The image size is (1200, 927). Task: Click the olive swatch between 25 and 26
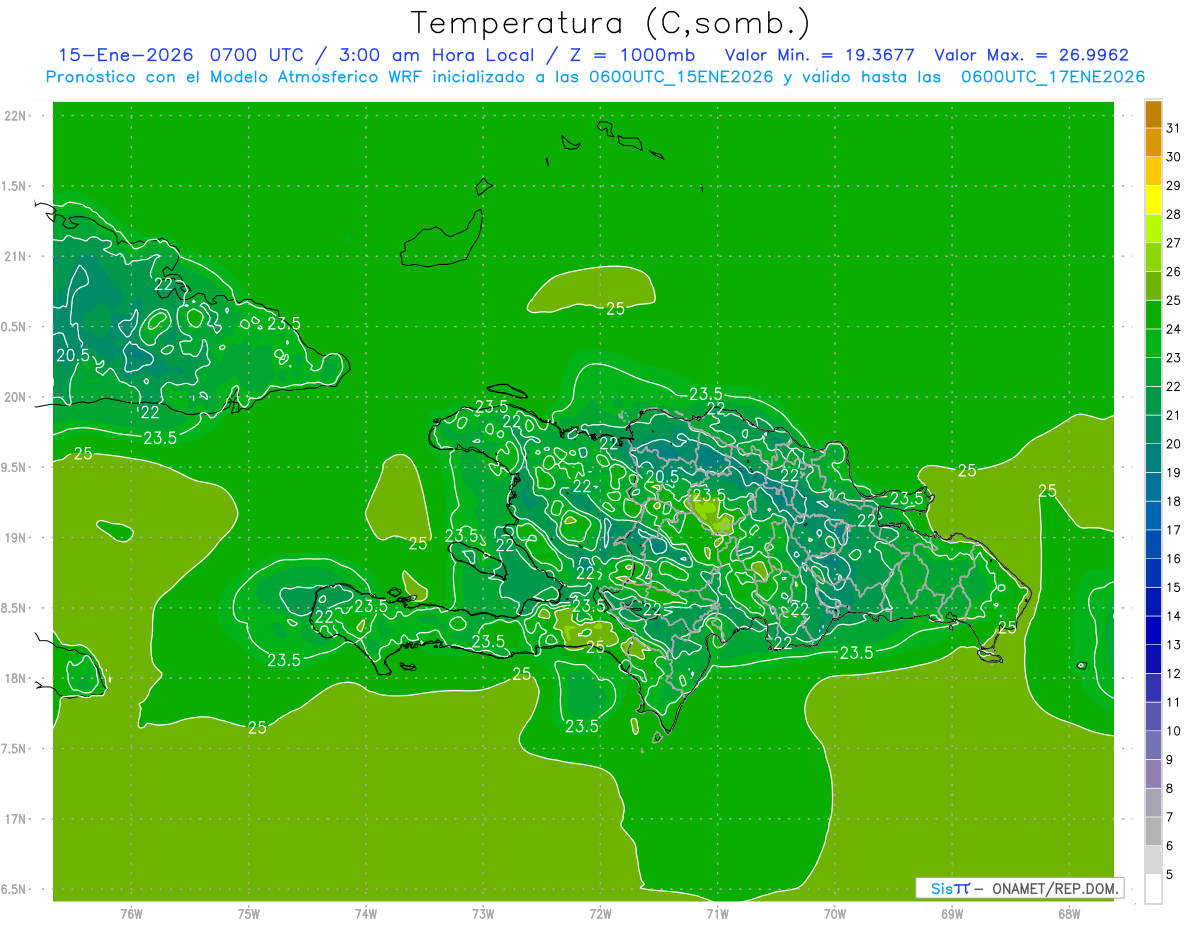pyautogui.click(x=1153, y=286)
